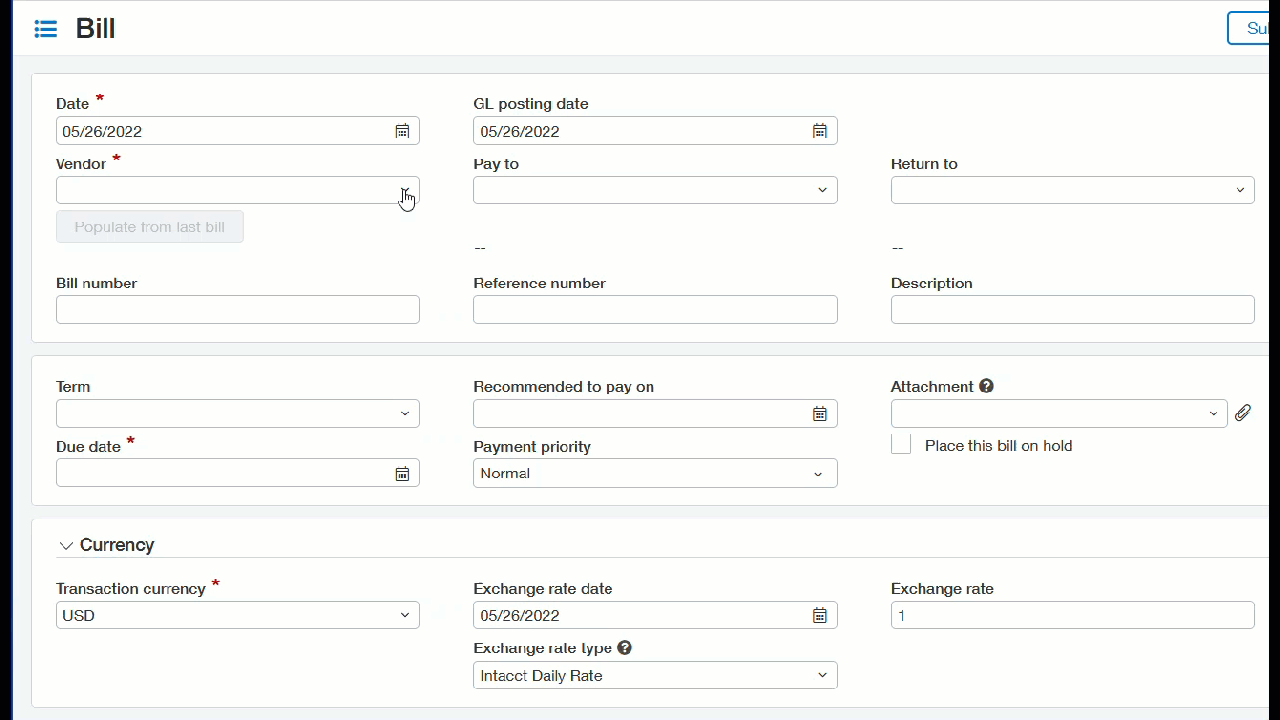Collapse the Currency section
1280x720 pixels.
[66, 545]
